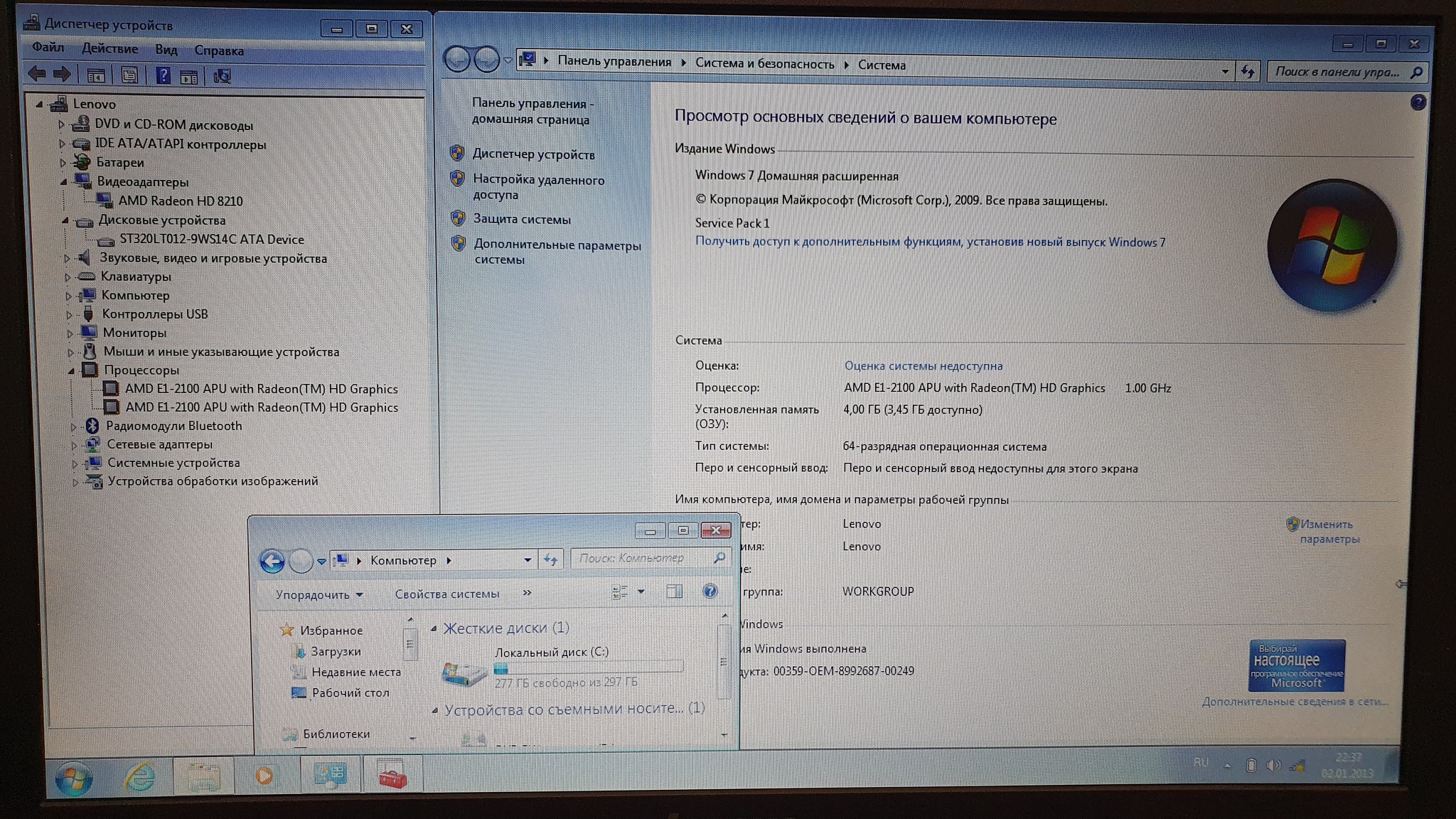The image size is (1456, 819).
Task: Open the Упорядочить dropdown menu
Action: point(319,594)
